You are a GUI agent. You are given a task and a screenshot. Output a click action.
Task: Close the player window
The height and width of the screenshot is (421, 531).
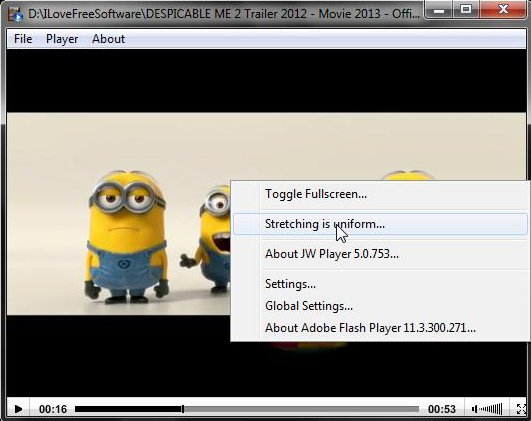(x=503, y=9)
